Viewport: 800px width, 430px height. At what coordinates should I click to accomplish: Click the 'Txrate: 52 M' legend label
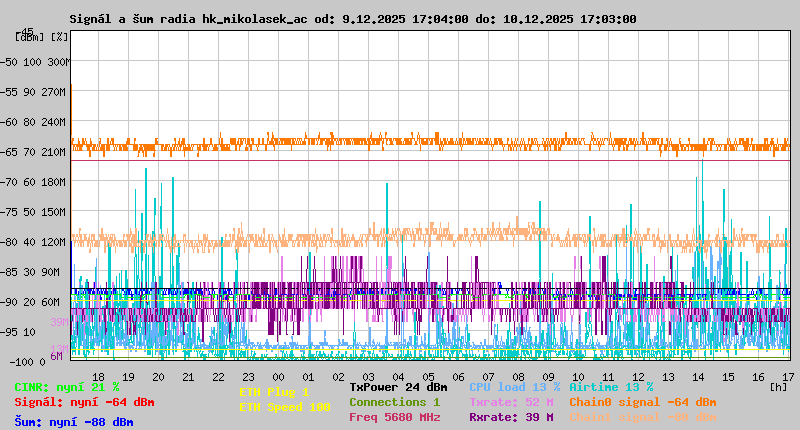pyautogui.click(x=511, y=402)
